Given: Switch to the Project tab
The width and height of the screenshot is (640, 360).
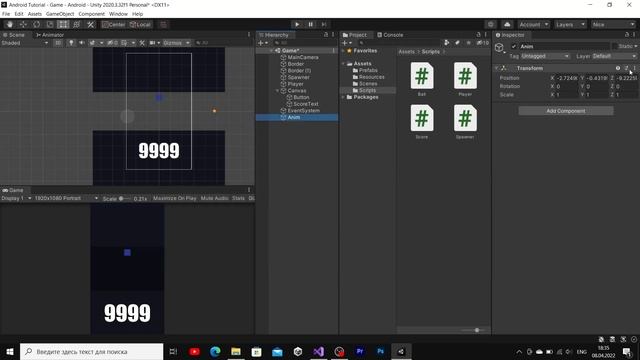Looking at the screenshot, I should [x=355, y=35].
